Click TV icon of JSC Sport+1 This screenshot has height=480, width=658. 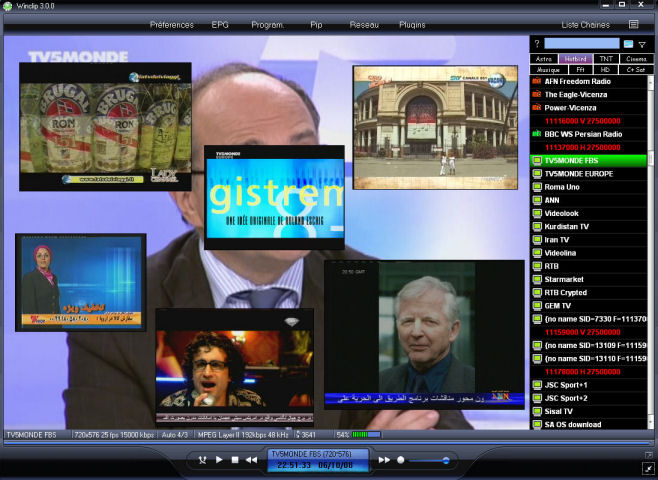pos(536,385)
